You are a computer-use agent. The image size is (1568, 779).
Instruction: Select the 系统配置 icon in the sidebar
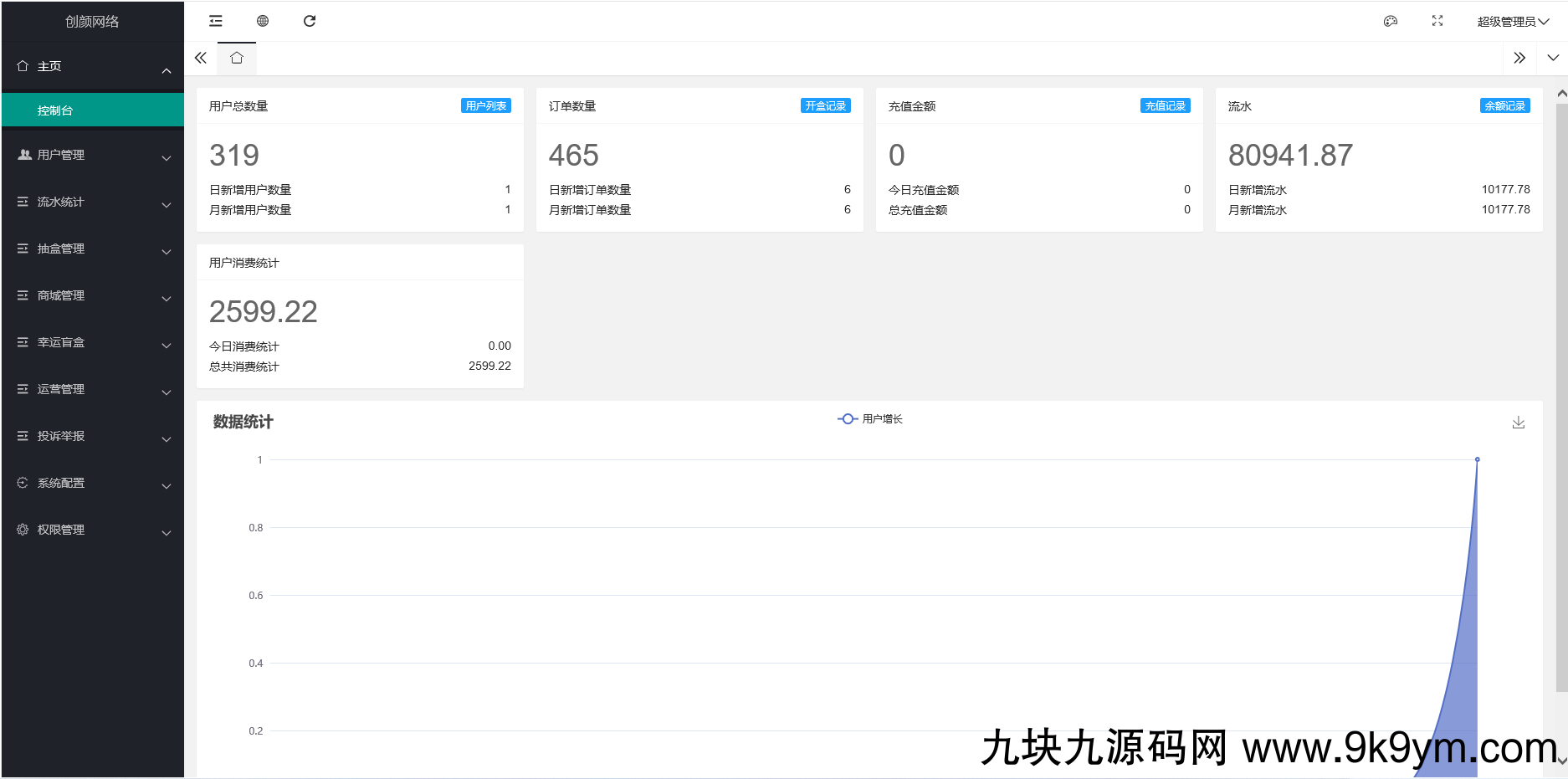click(x=22, y=483)
